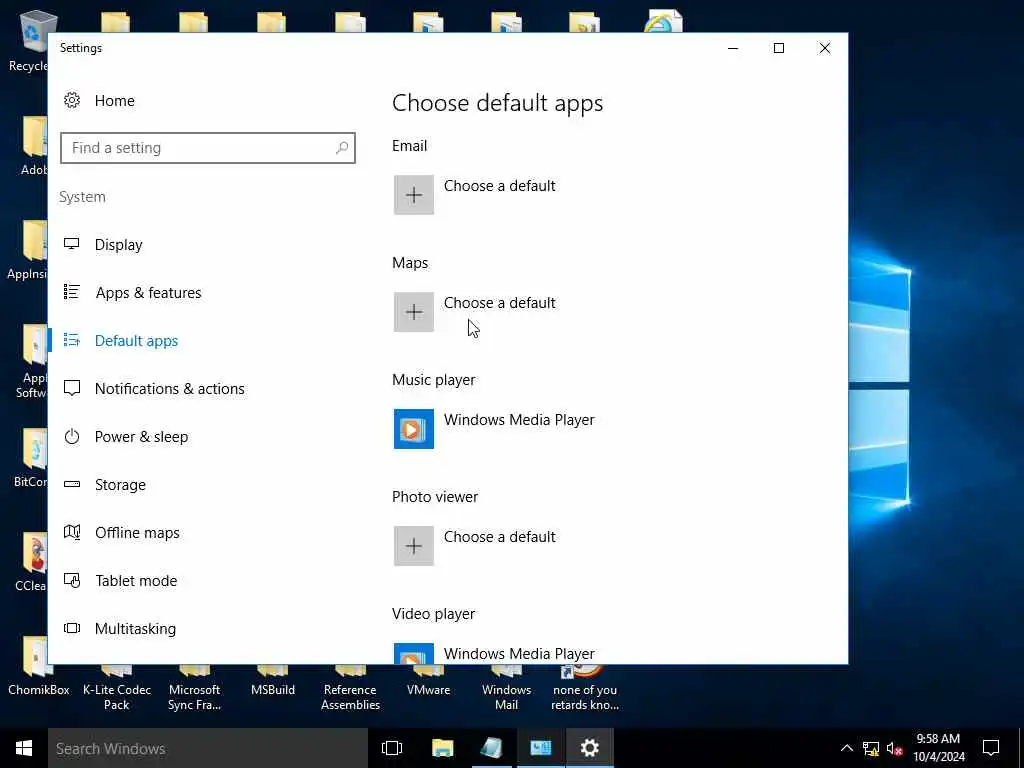This screenshot has height=768, width=1024.
Task: Go to the Display settings page
Action: (x=118, y=245)
